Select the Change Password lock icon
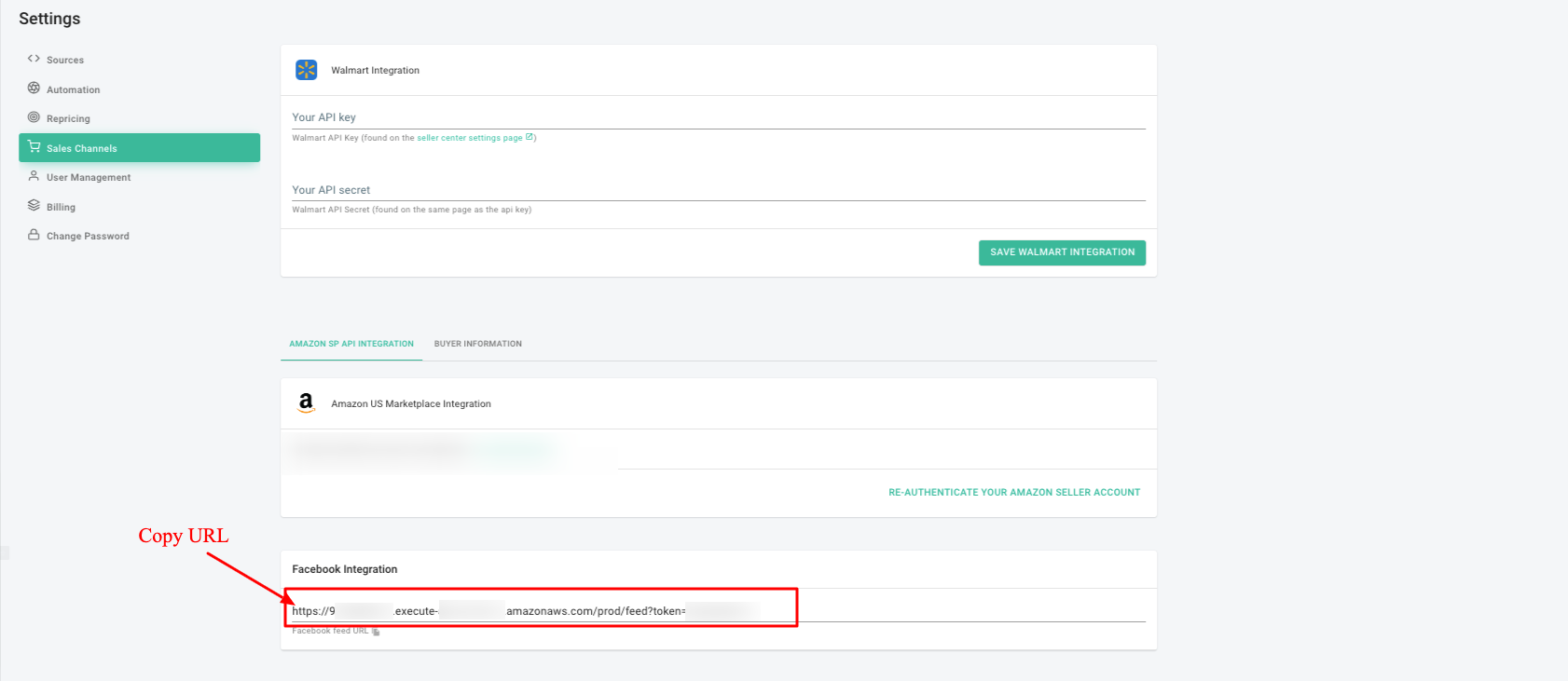Image resolution: width=1568 pixels, height=681 pixels. tap(34, 235)
